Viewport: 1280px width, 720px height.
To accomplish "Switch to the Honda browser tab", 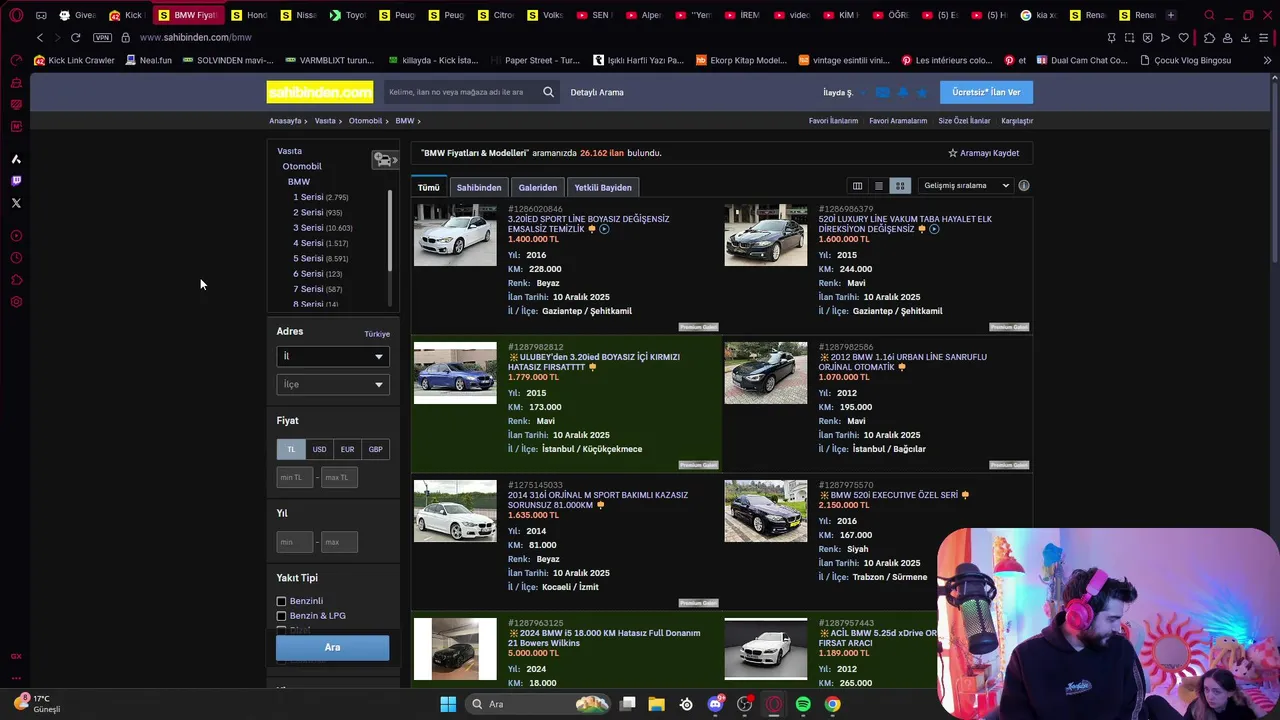I will [x=250, y=15].
